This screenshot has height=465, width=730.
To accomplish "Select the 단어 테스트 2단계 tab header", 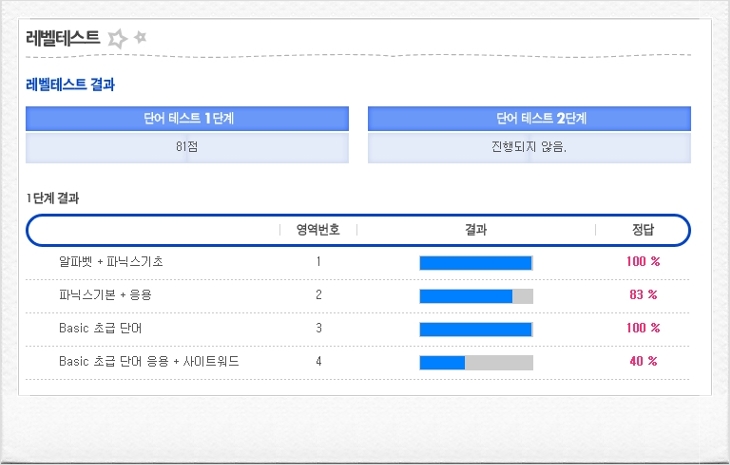I will [529, 118].
